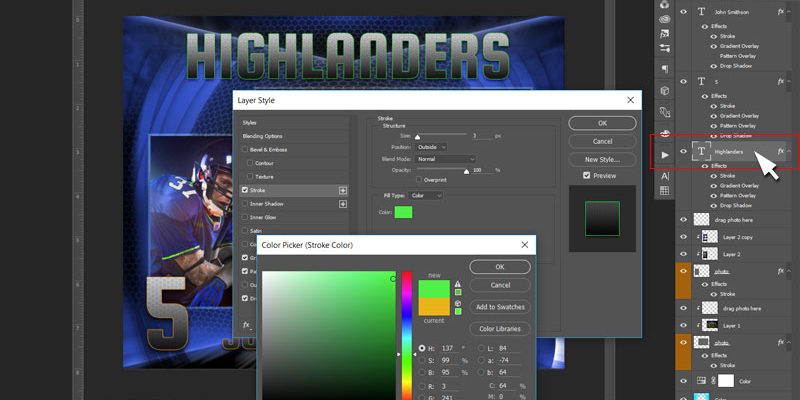Image resolution: width=800 pixels, height=400 pixels.
Task: Click the not-web-safe color cube icon
Action: (x=458, y=303)
